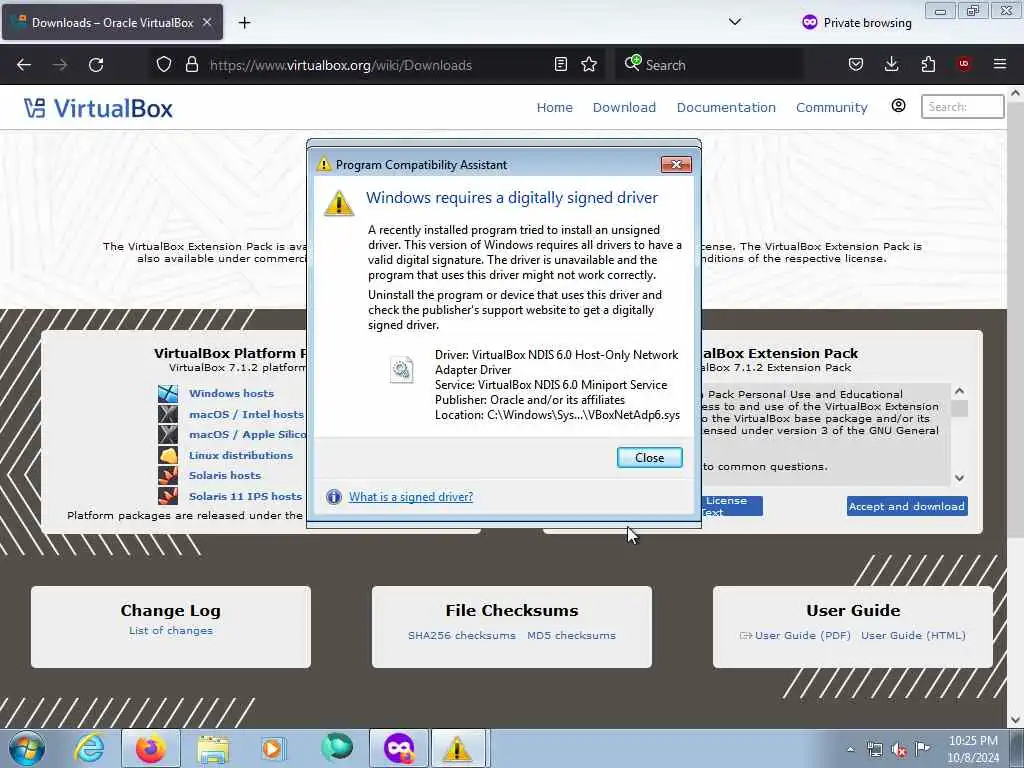
Task: Click the blue info icon in dialog
Action: click(x=334, y=497)
